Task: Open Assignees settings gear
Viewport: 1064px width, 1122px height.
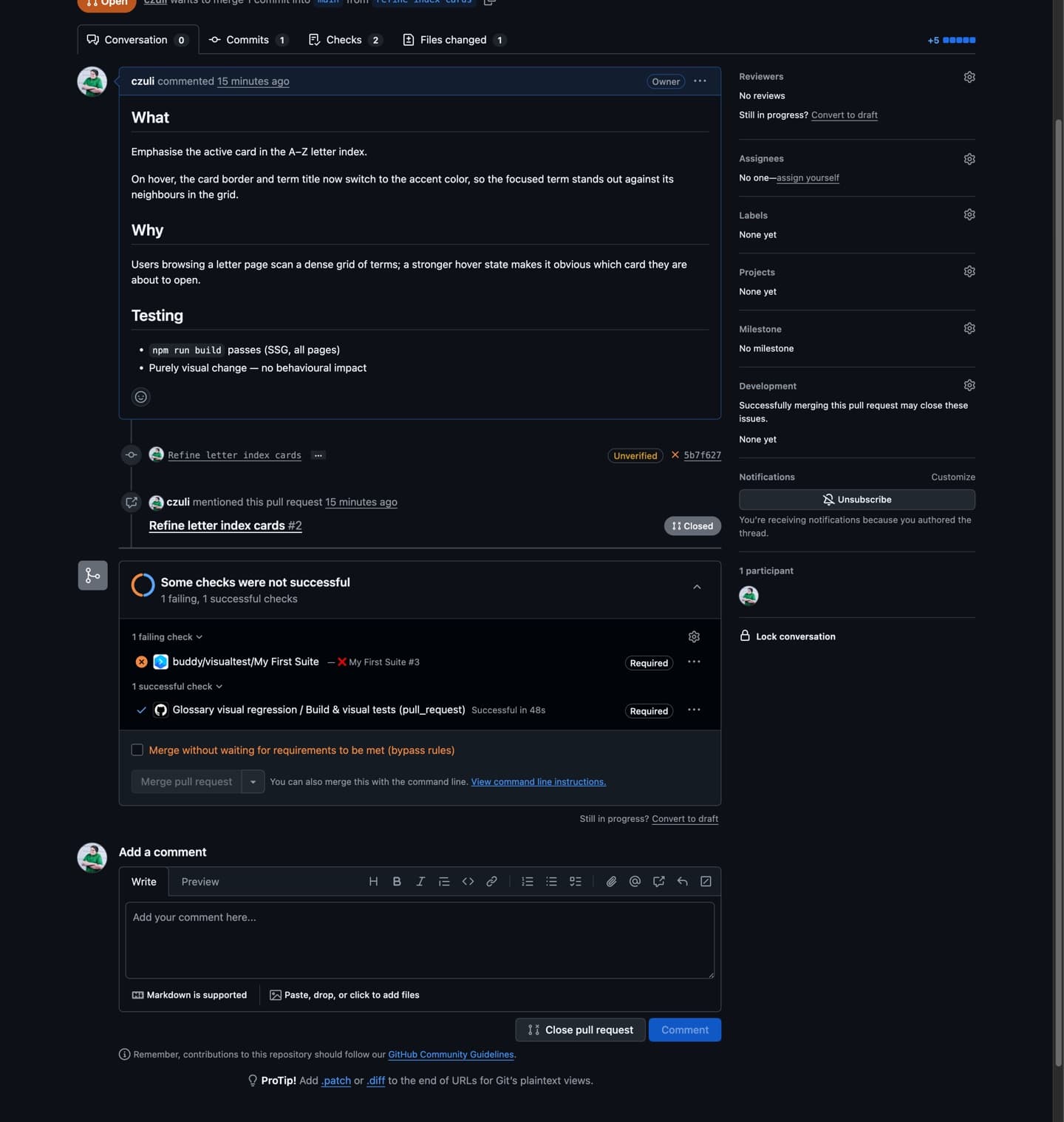Action: point(969,159)
